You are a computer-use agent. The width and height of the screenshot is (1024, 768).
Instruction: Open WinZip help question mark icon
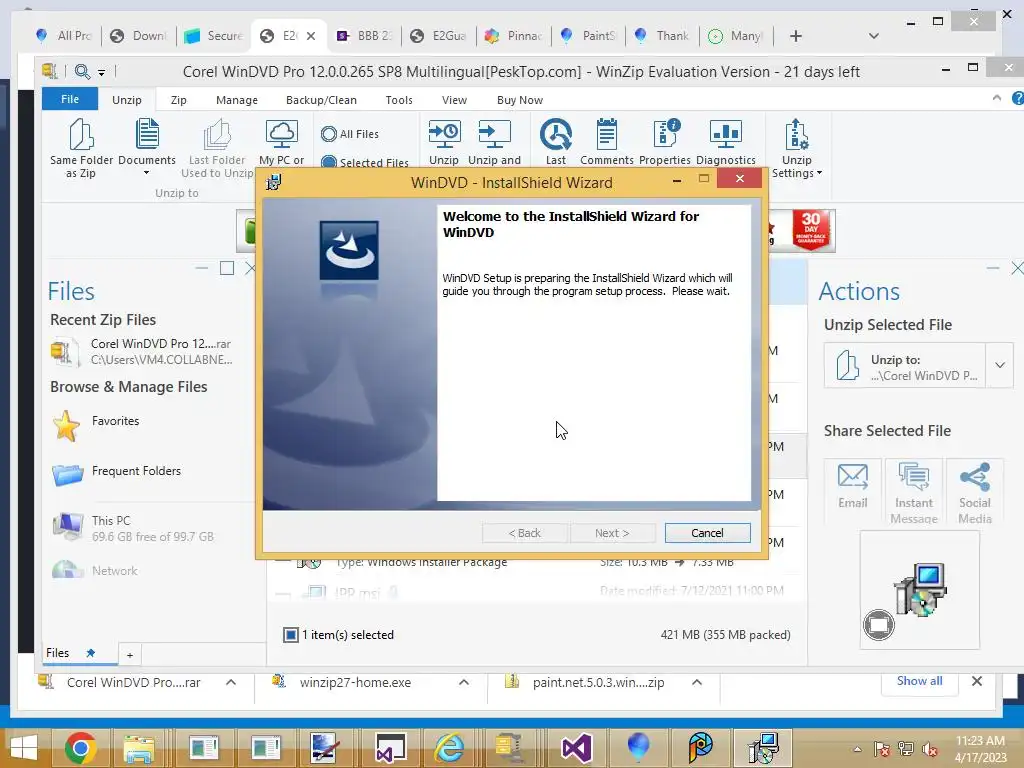click(1017, 99)
